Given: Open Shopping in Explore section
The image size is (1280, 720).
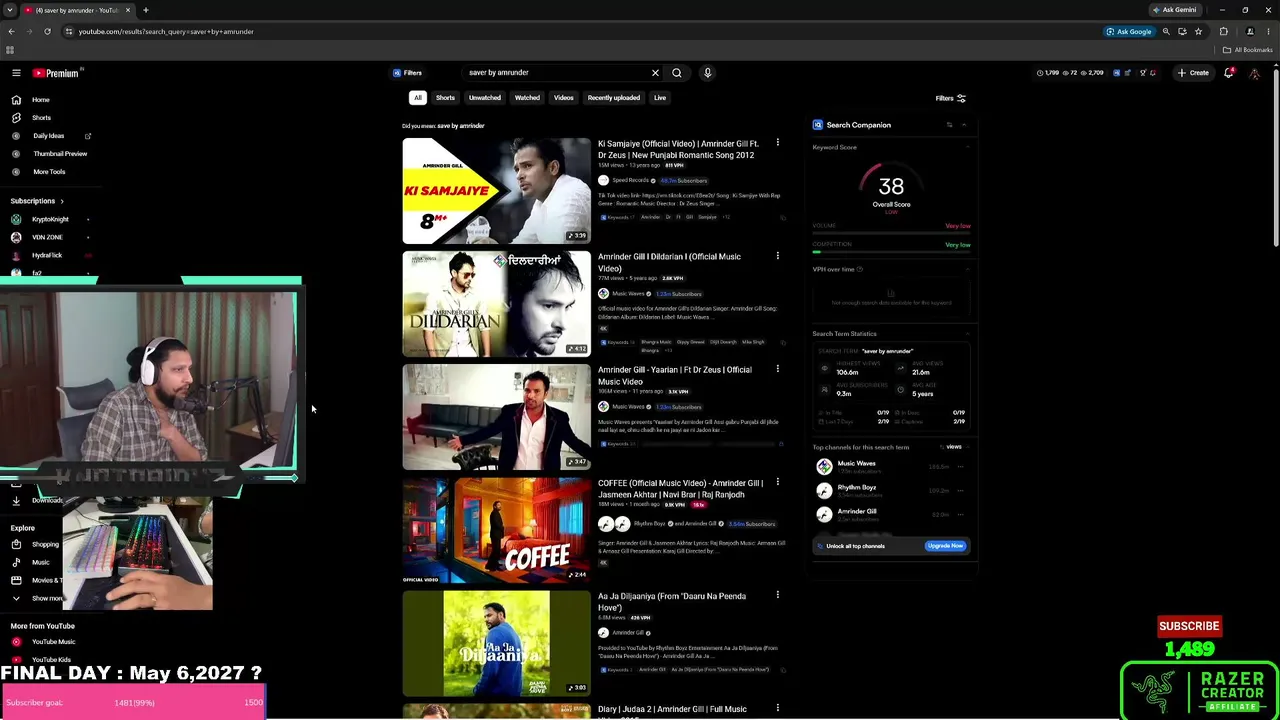Looking at the screenshot, I should point(45,545).
